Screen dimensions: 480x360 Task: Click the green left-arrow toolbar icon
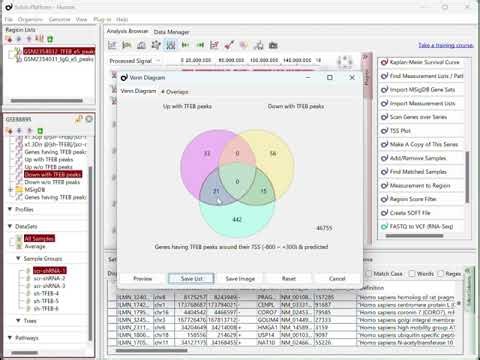pyautogui.click(x=185, y=45)
